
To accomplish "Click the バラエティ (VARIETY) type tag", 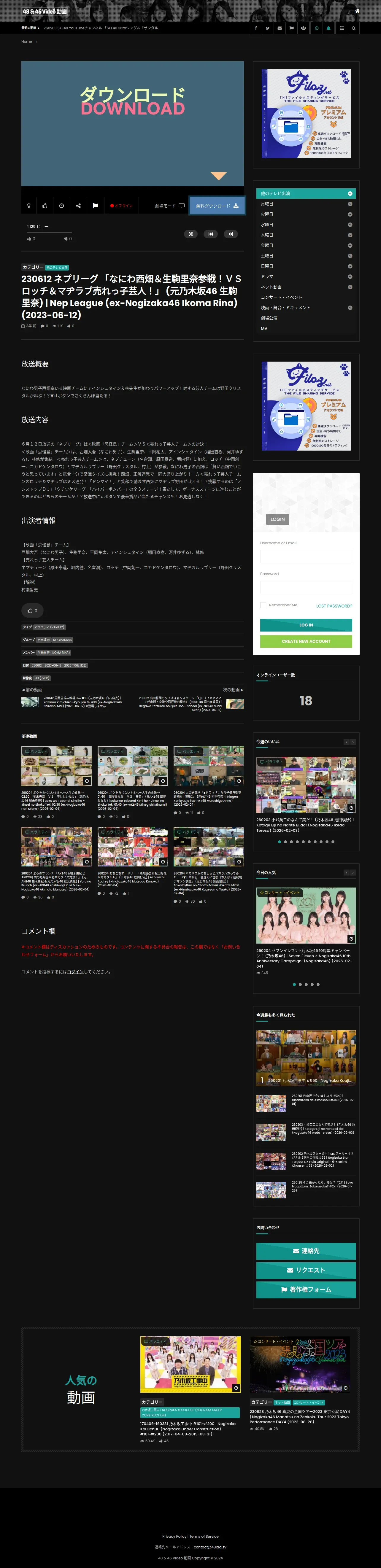I will click(x=49, y=627).
